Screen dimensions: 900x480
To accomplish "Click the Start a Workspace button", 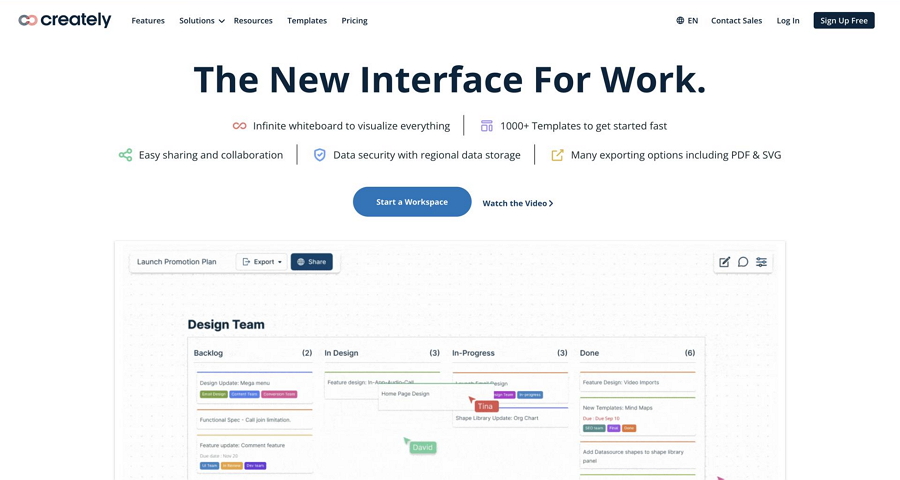I will pos(412,202).
